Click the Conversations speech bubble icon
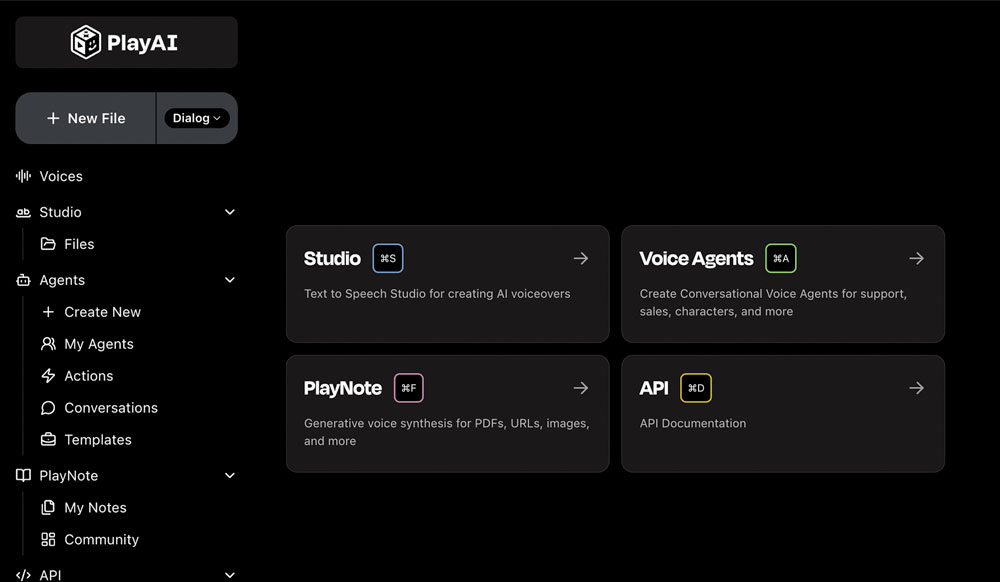Image resolution: width=1000 pixels, height=582 pixels. 48,407
